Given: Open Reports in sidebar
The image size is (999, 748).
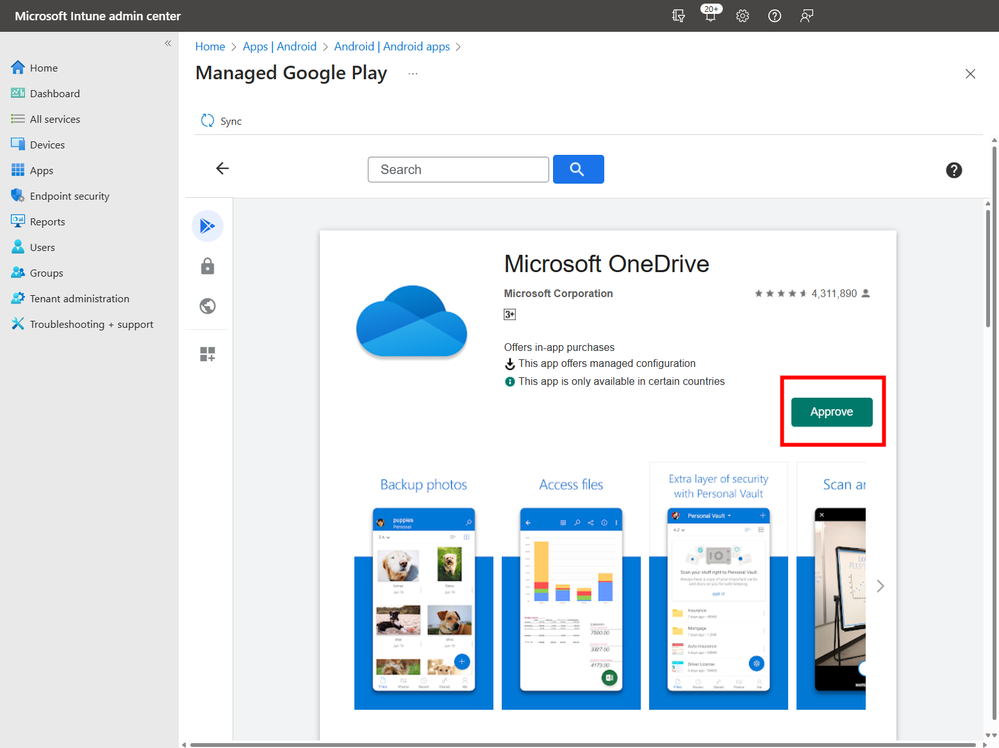Looking at the screenshot, I should [38, 221].
